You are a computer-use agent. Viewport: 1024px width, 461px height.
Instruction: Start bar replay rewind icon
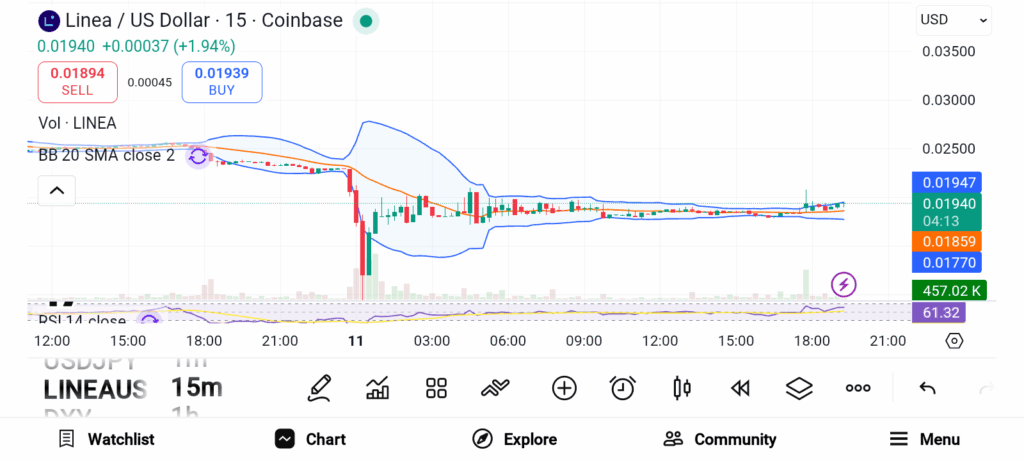740,388
